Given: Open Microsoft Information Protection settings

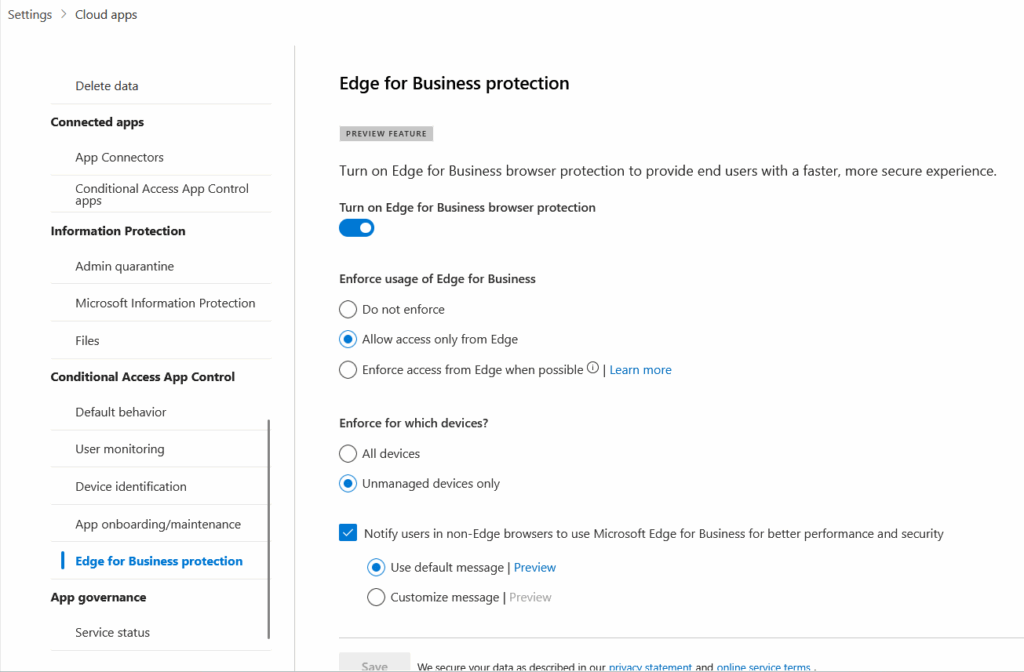Looking at the screenshot, I should (x=165, y=304).
